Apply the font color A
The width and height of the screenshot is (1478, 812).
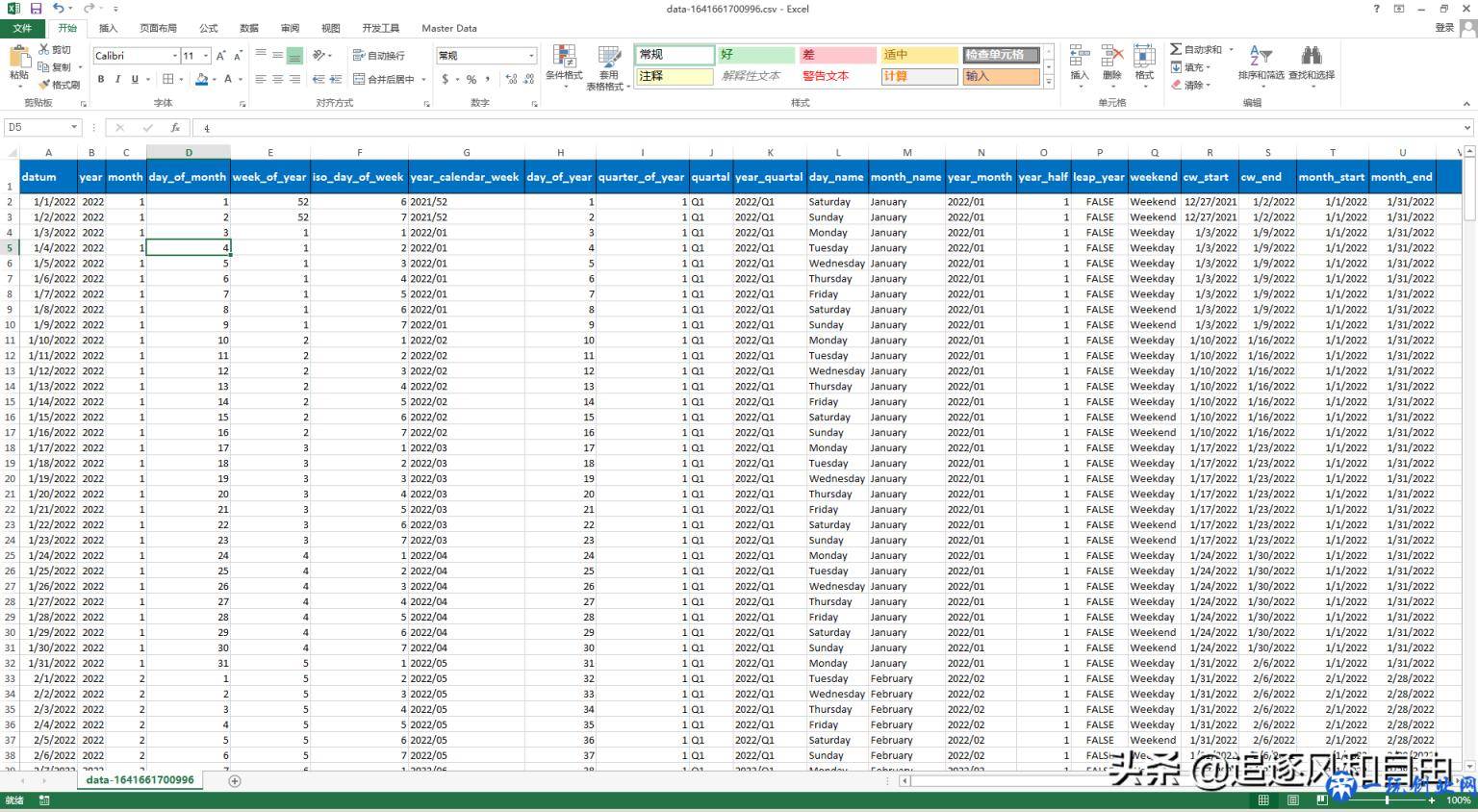click(228, 79)
